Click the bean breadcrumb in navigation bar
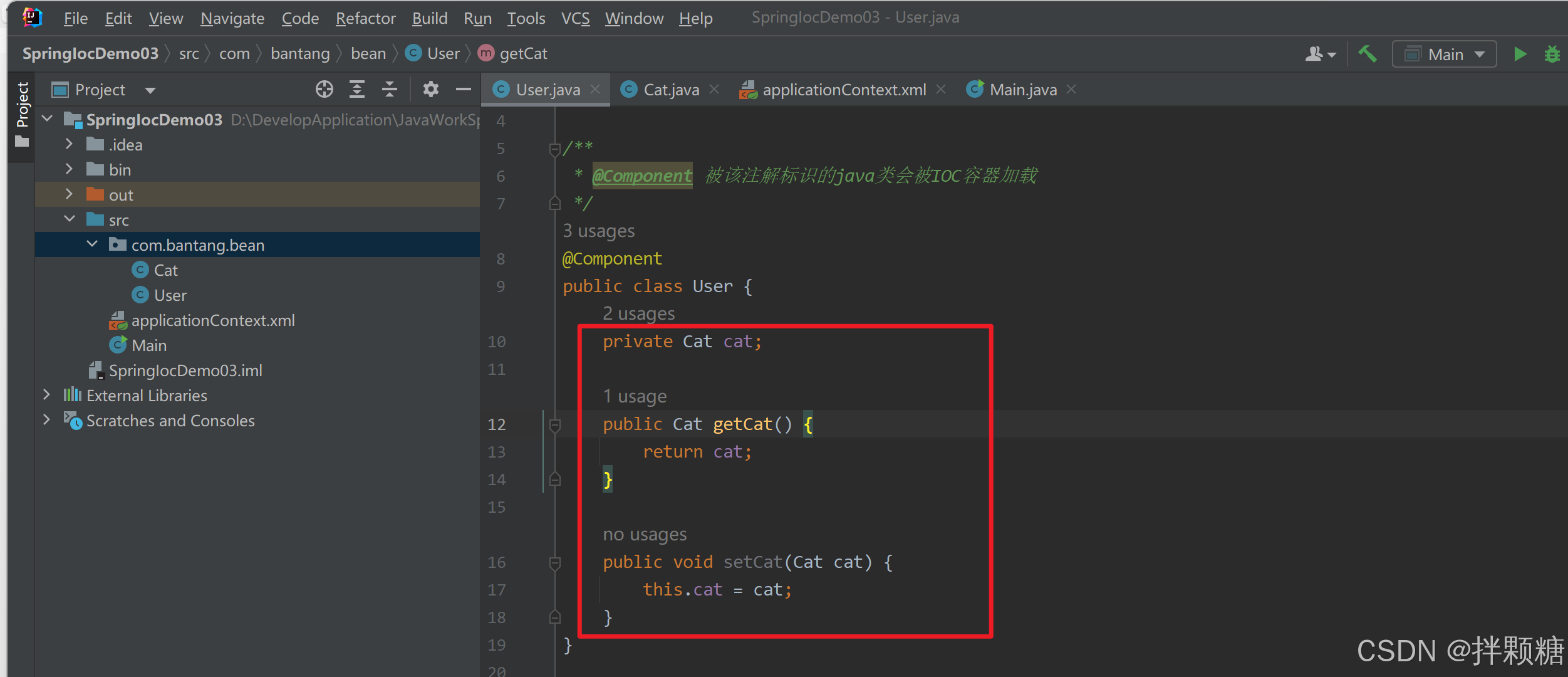 (x=368, y=54)
